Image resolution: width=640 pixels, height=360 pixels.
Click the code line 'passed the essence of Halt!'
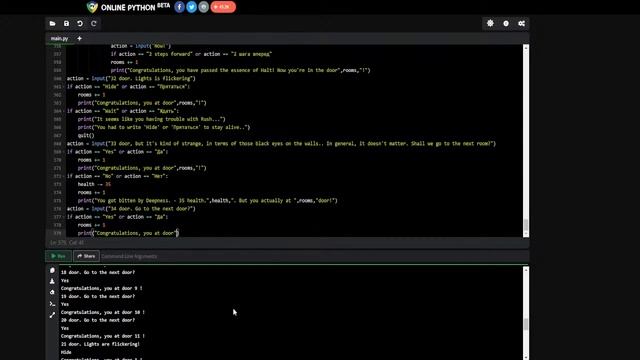pyautogui.click(x=240, y=70)
